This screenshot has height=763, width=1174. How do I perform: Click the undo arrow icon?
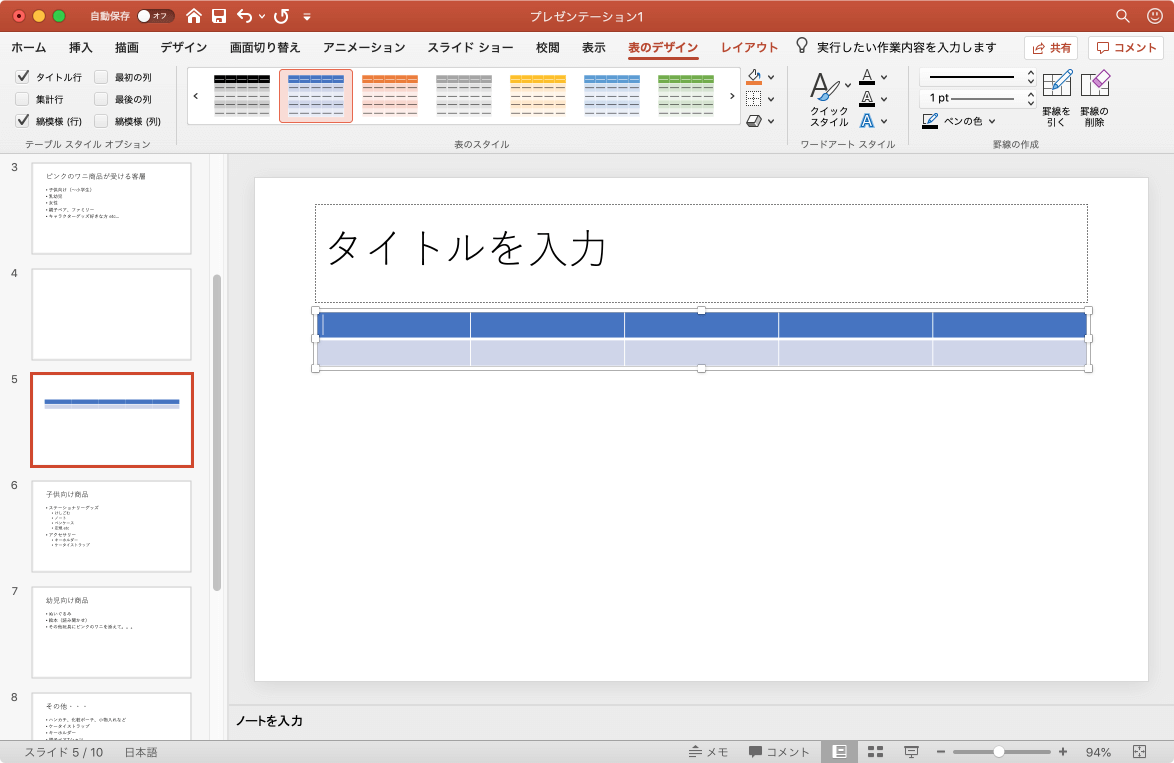245,16
